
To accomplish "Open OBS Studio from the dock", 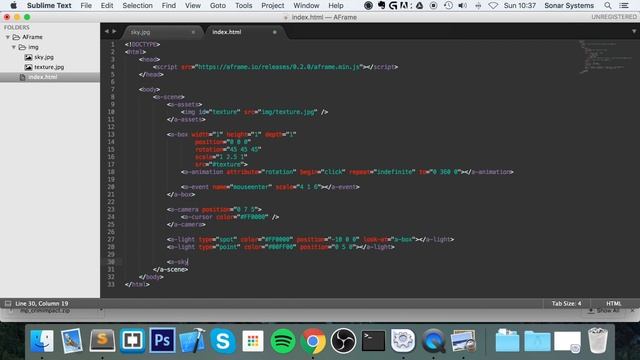I will tap(343, 341).
